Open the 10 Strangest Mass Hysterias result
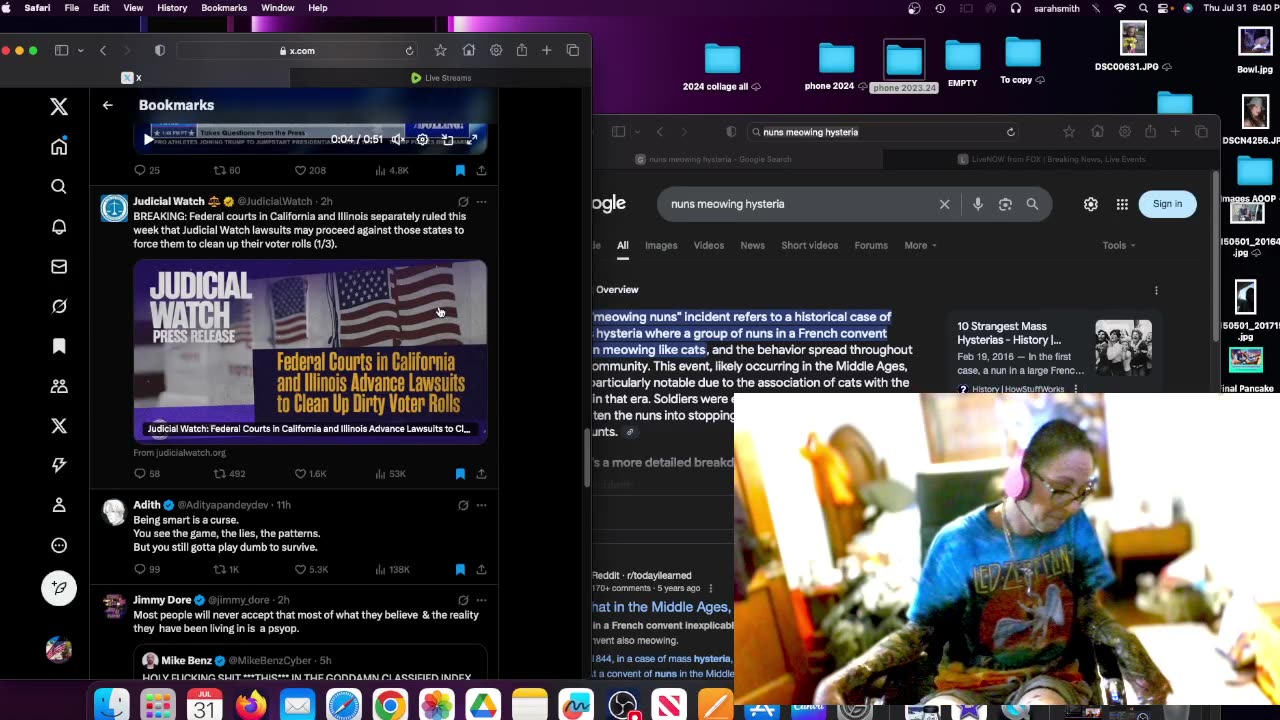1280x720 pixels. (x=1008, y=333)
